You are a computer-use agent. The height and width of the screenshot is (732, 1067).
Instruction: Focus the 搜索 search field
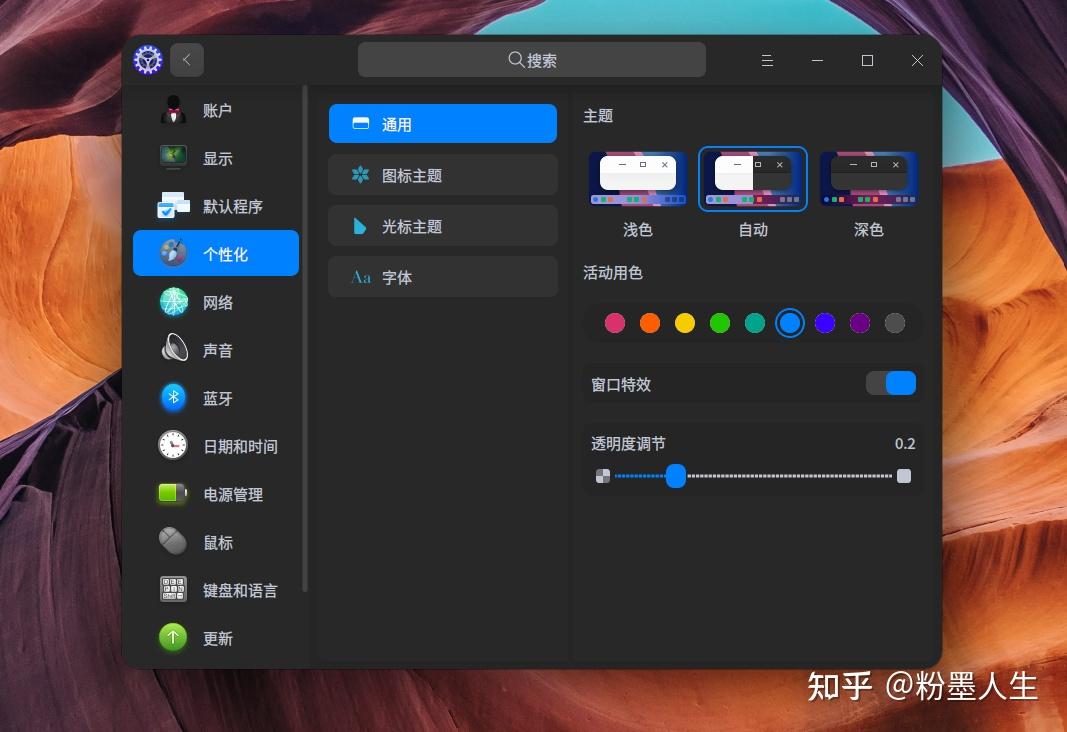coord(531,59)
